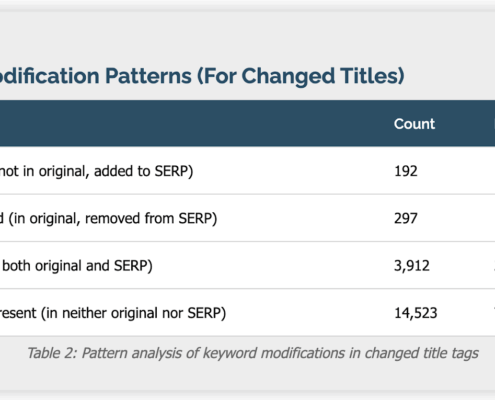Select the count value 192
Viewport: 495px width, 400px height.
coord(406,171)
